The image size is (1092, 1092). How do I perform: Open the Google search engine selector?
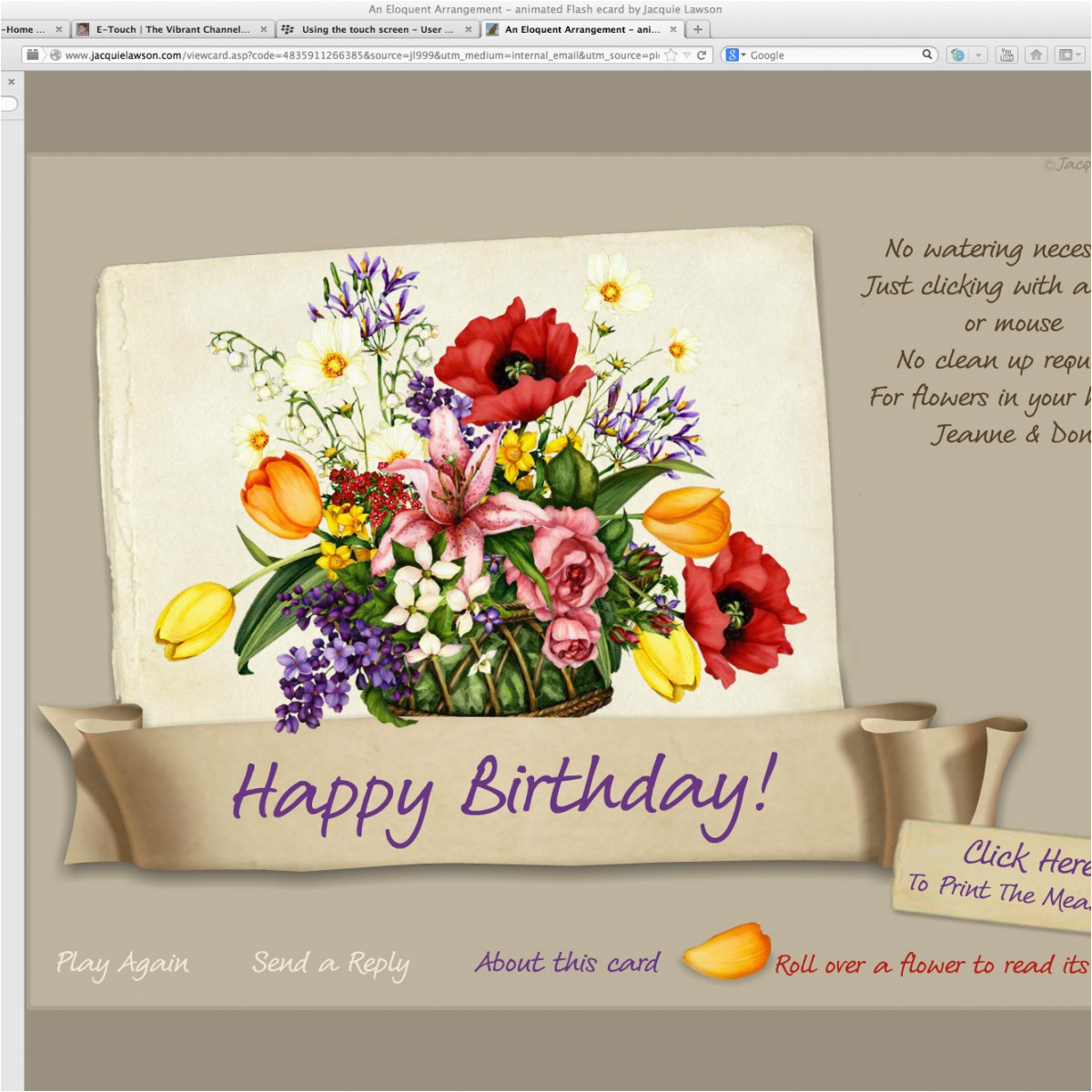(735, 56)
